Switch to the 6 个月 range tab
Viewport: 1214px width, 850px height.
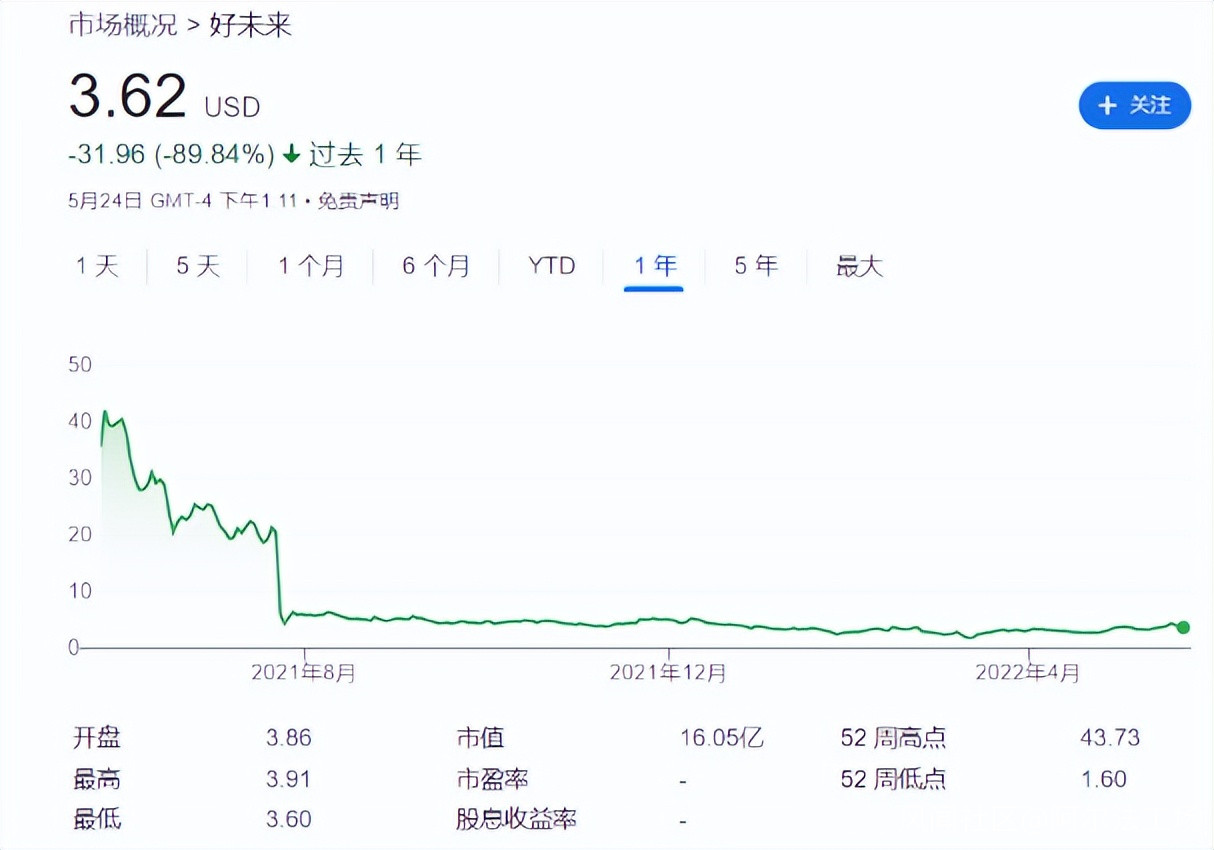436,266
